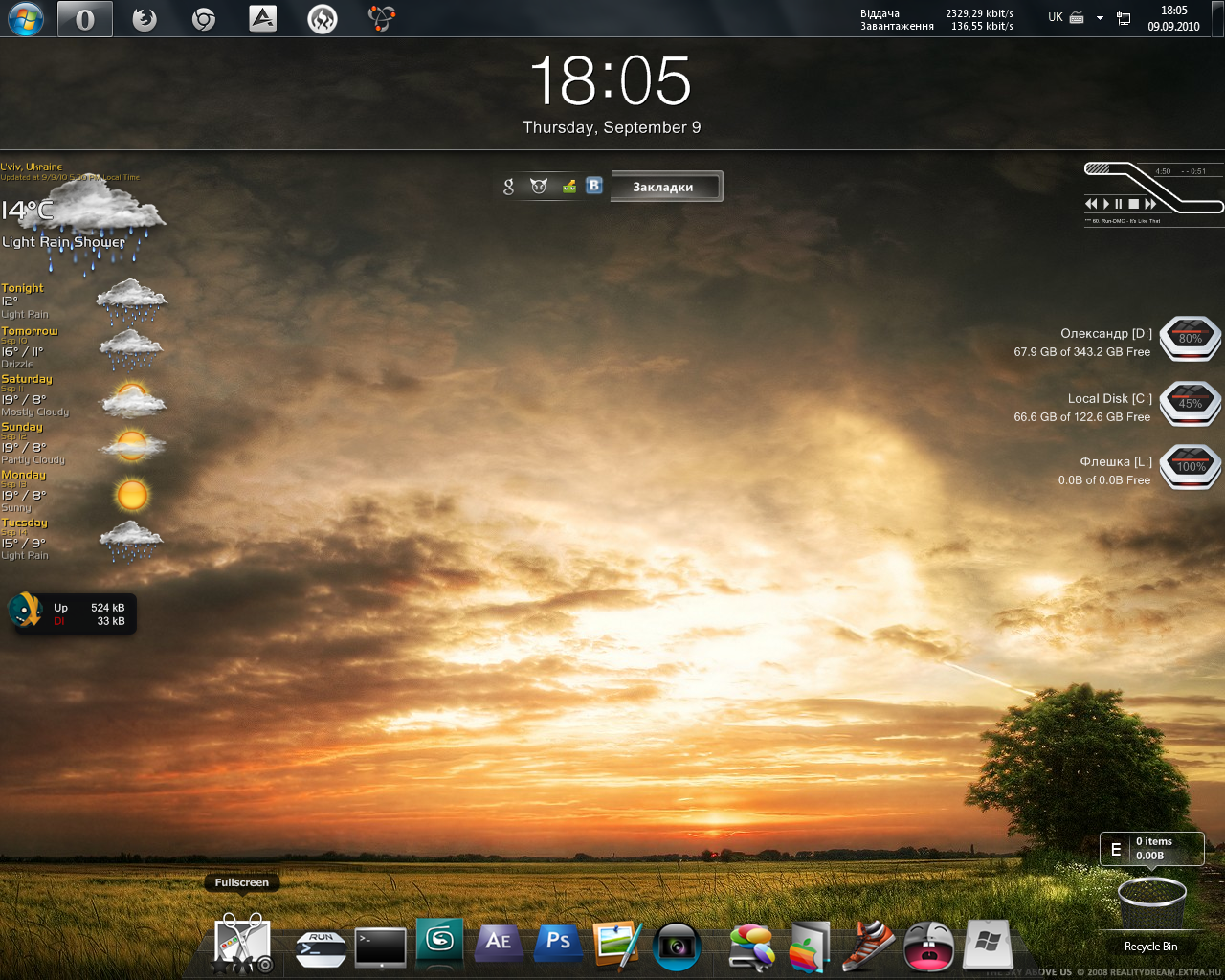Launch the camera lens dock icon

[677, 947]
